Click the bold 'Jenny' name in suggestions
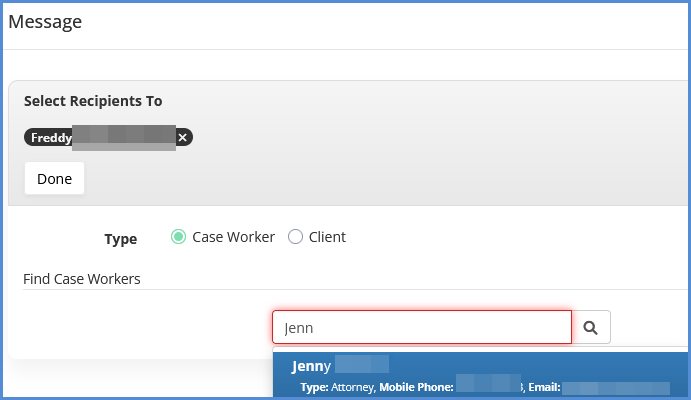The width and height of the screenshot is (691, 400). [x=311, y=365]
